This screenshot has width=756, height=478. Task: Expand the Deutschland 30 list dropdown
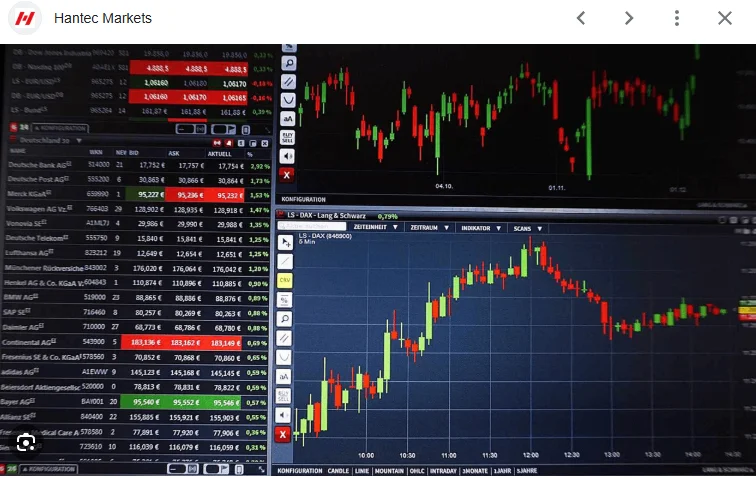[x=79, y=141]
